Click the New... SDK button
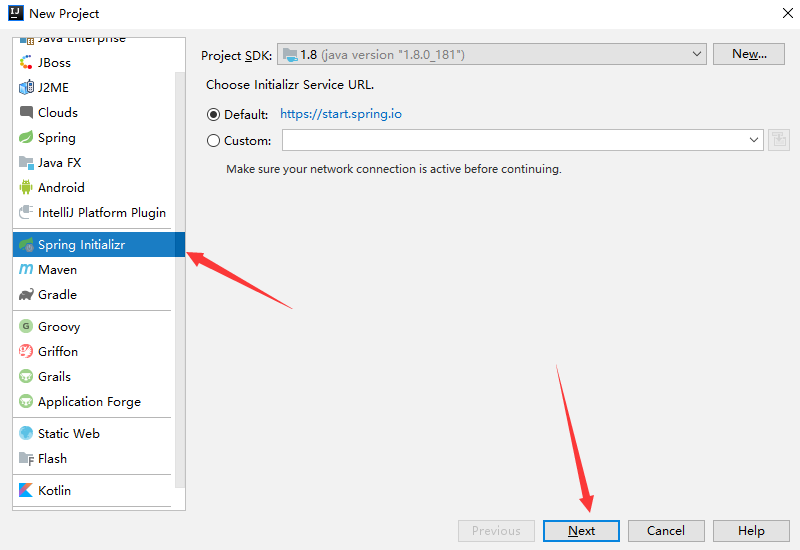800x550 pixels. point(748,54)
